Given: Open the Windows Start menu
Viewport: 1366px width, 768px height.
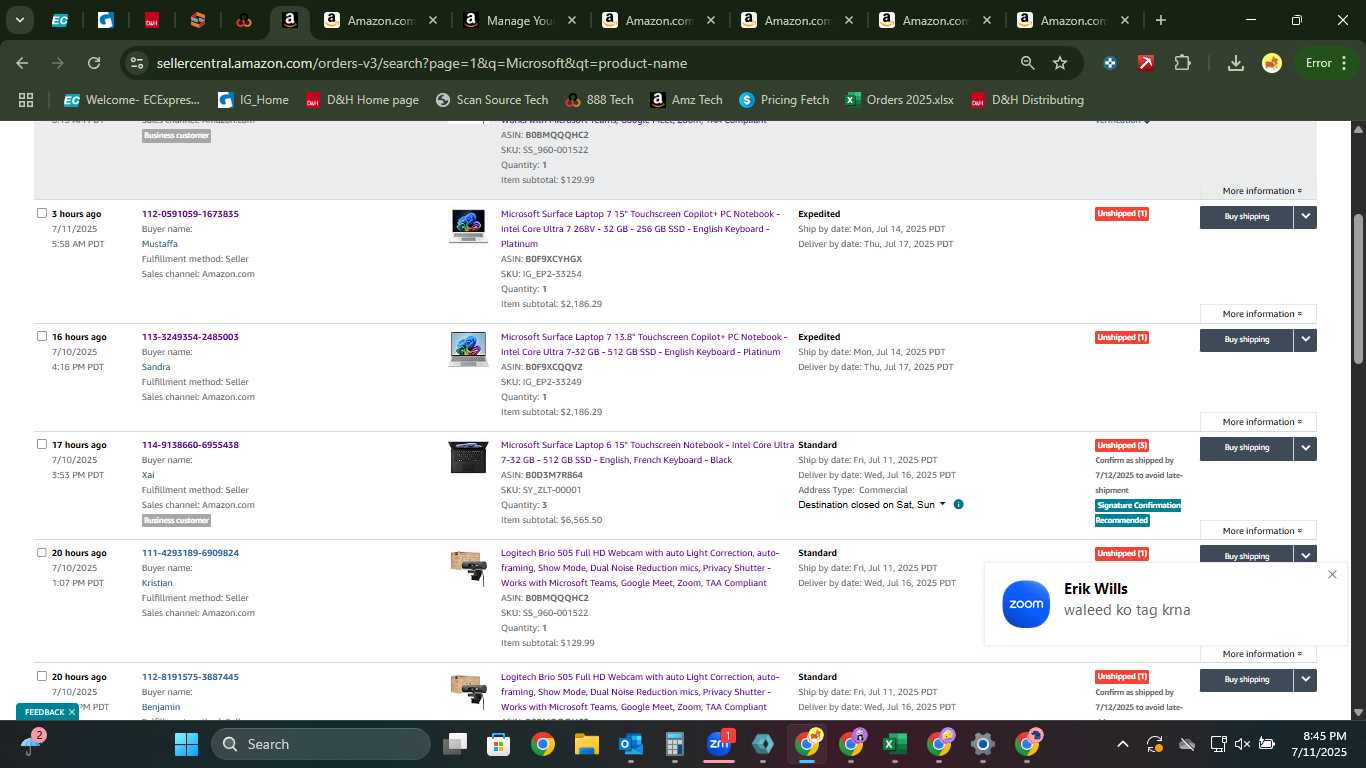Looking at the screenshot, I should tap(186, 744).
